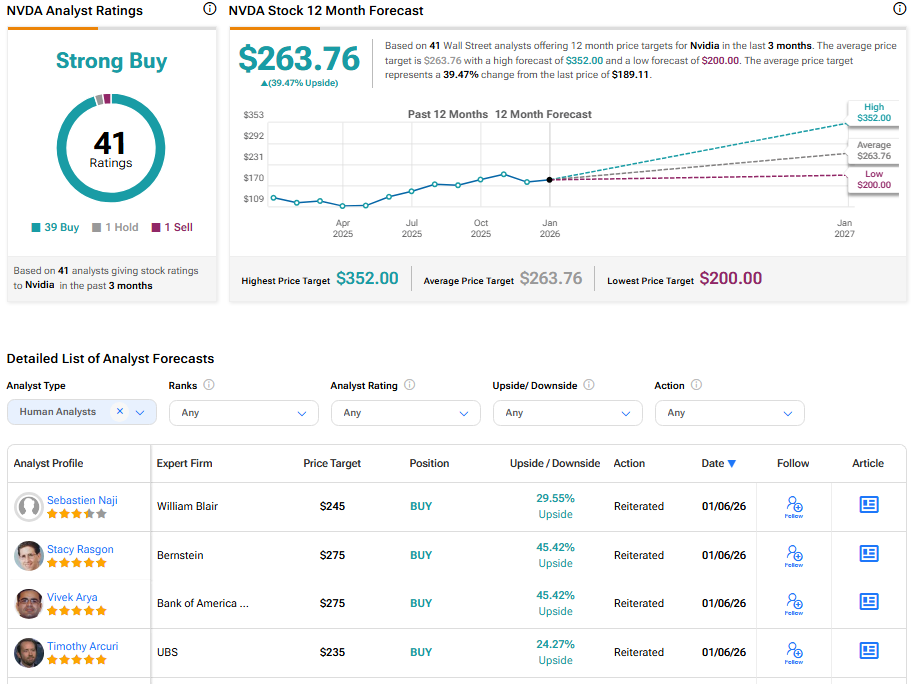Expand the Ranks dropdown
Screen dimensions: 911x684
[243, 412]
